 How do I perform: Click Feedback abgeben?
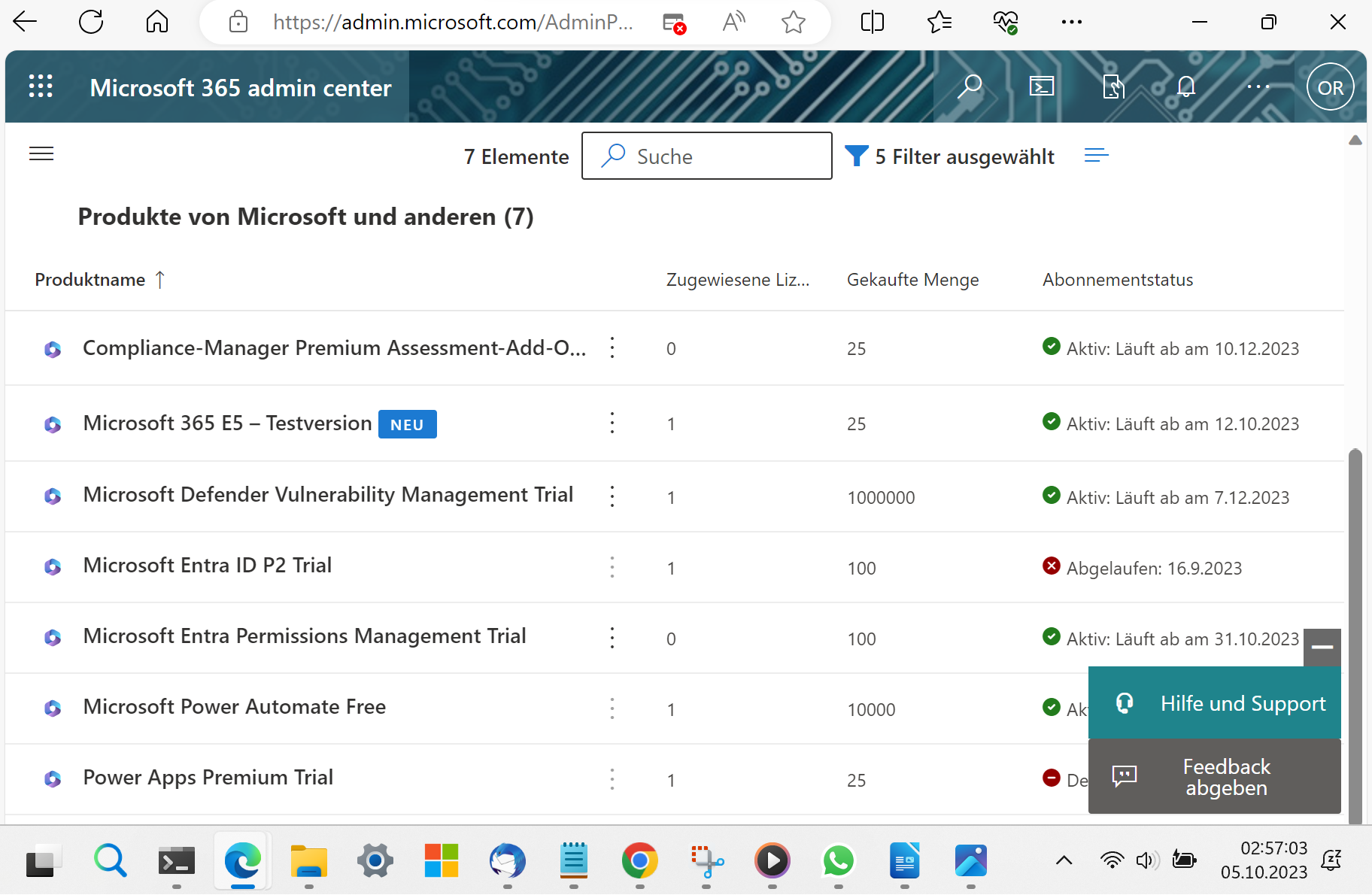(1214, 776)
